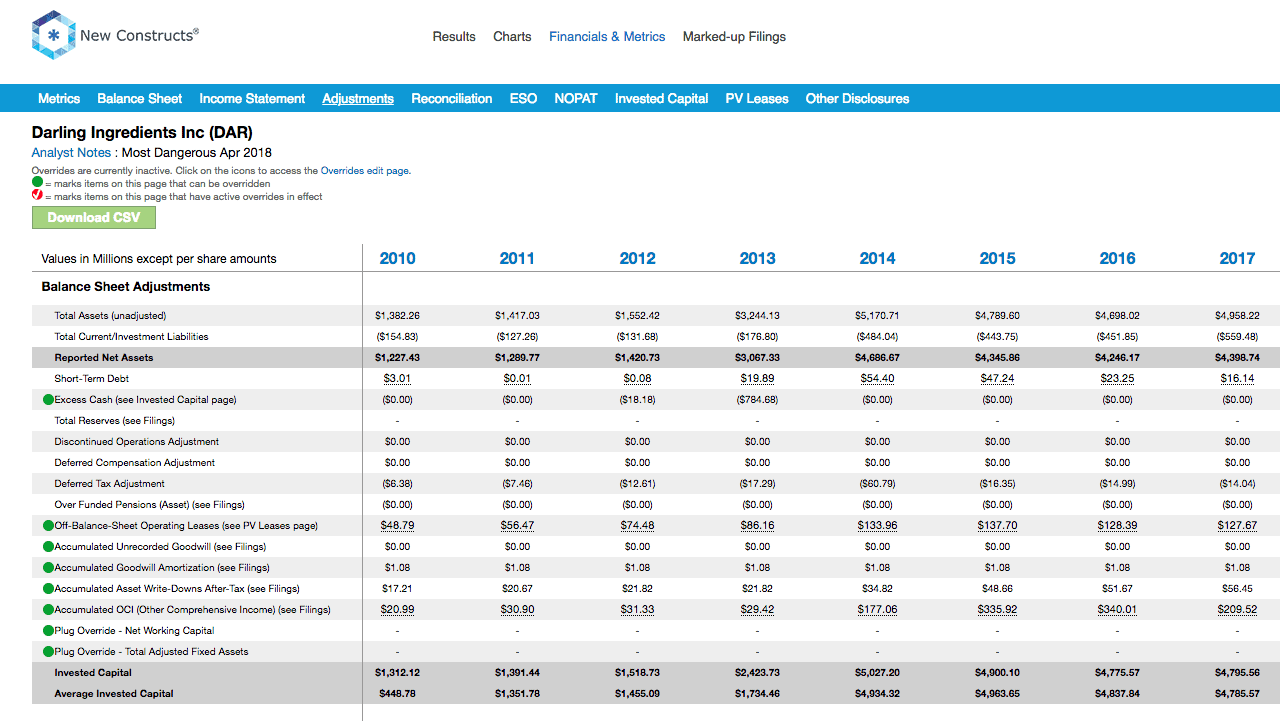
Task: Open the ESO tab
Action: point(523,98)
